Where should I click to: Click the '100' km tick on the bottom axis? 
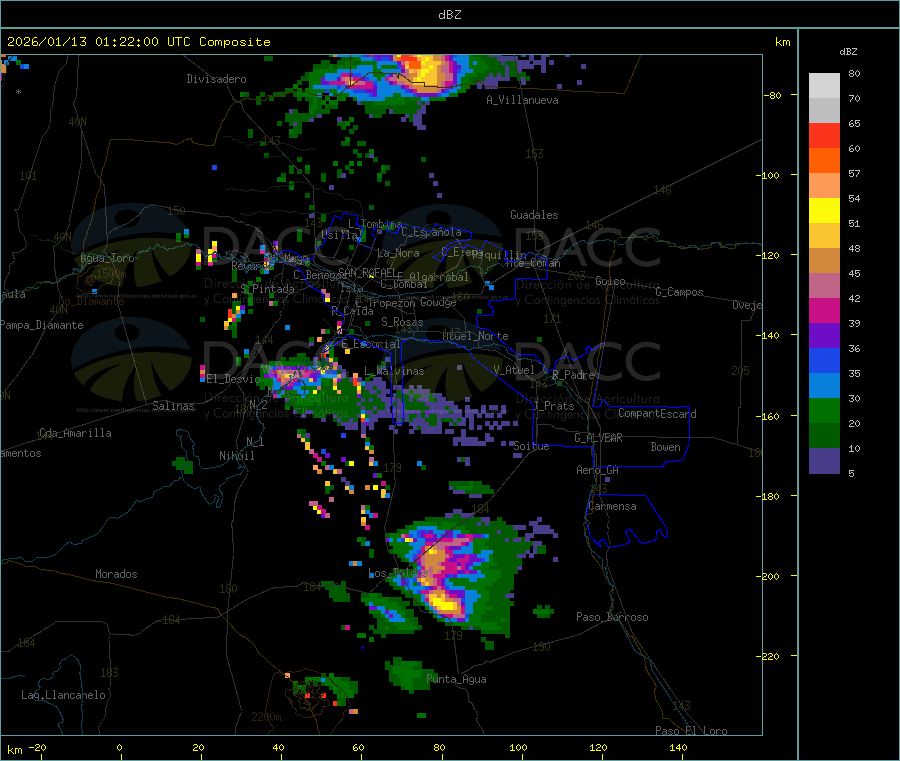point(518,748)
